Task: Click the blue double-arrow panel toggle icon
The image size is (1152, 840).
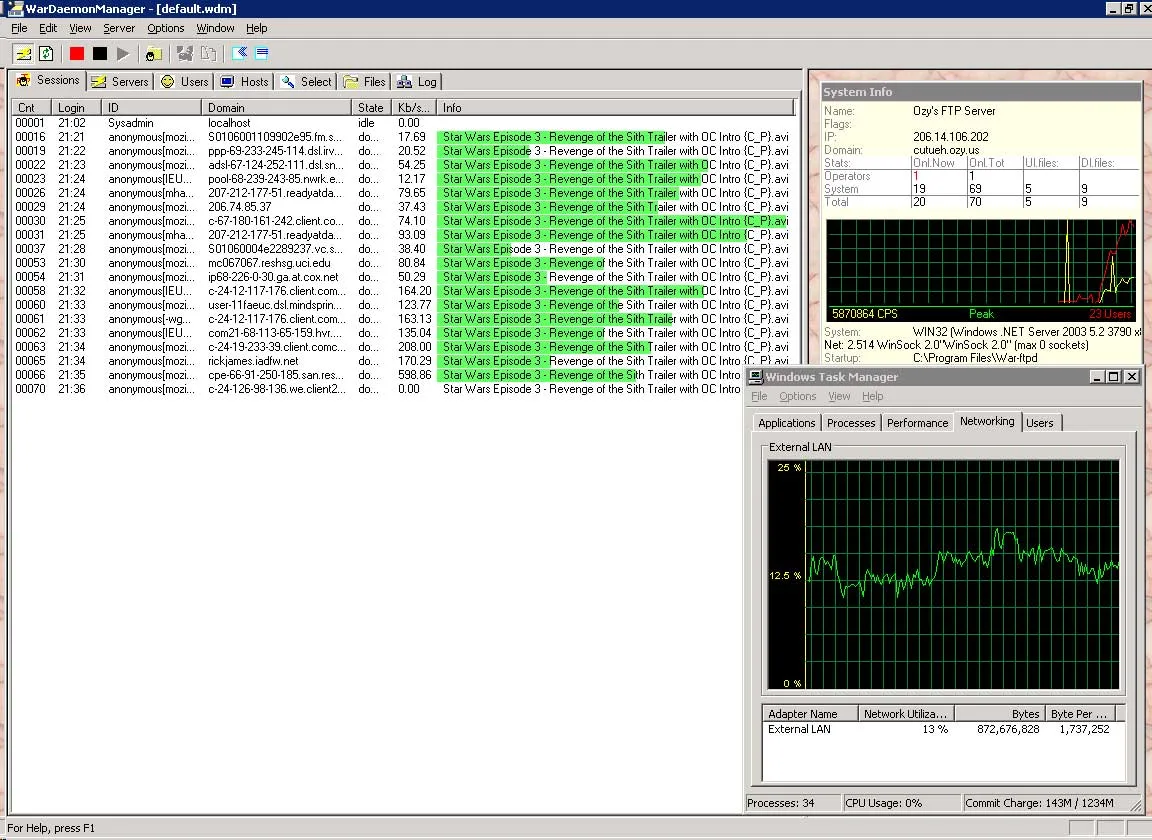Action: (239, 54)
